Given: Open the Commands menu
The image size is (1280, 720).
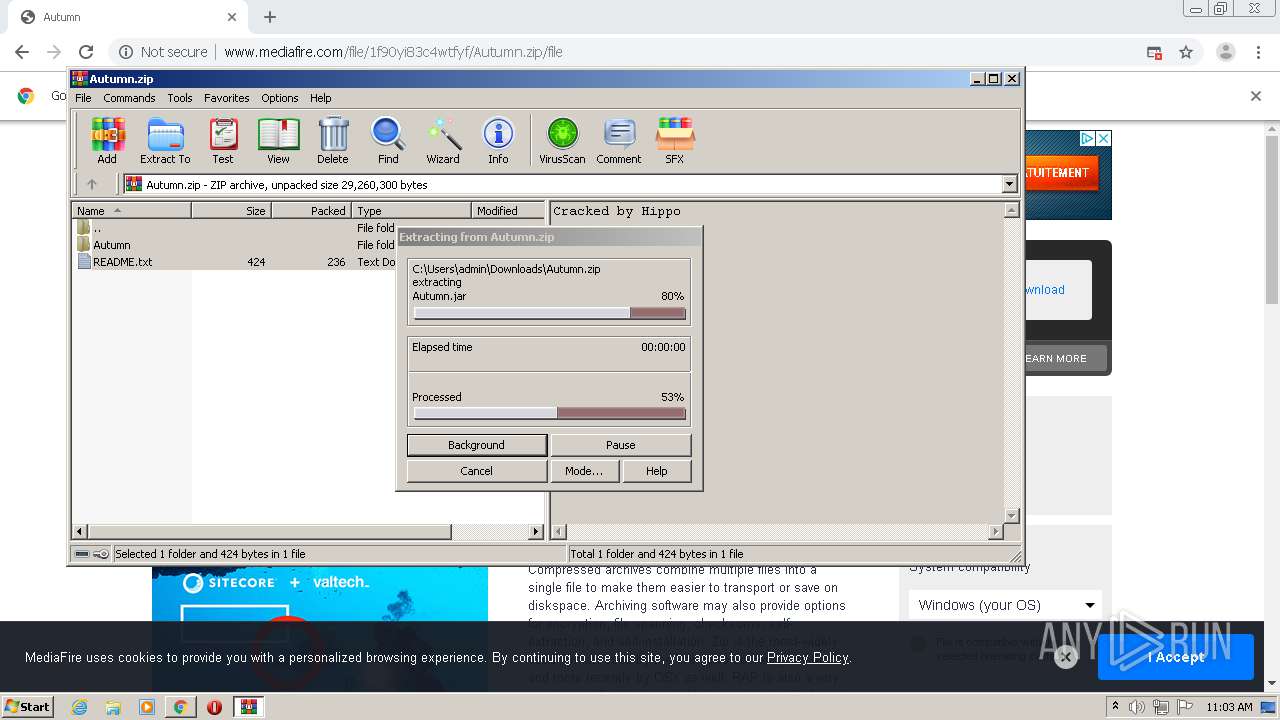Looking at the screenshot, I should tap(129, 98).
